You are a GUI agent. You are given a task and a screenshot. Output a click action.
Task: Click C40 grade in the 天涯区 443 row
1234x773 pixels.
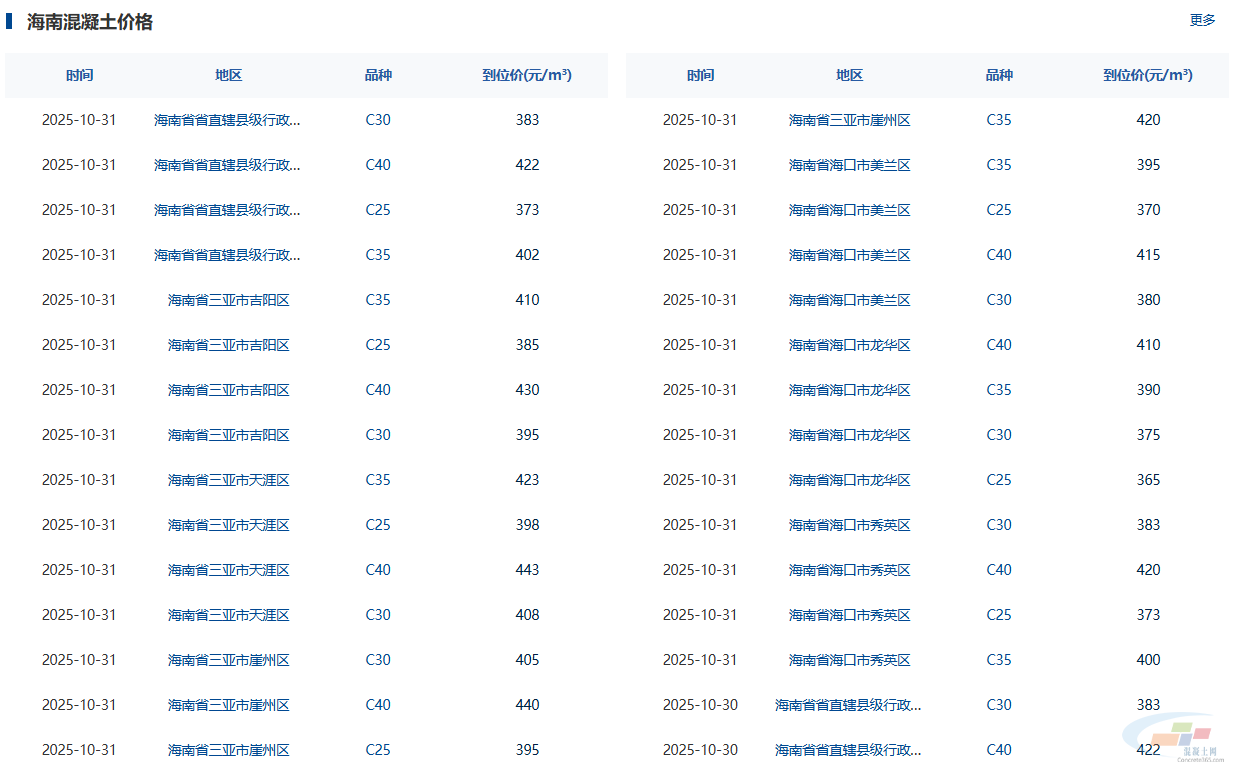pos(377,570)
